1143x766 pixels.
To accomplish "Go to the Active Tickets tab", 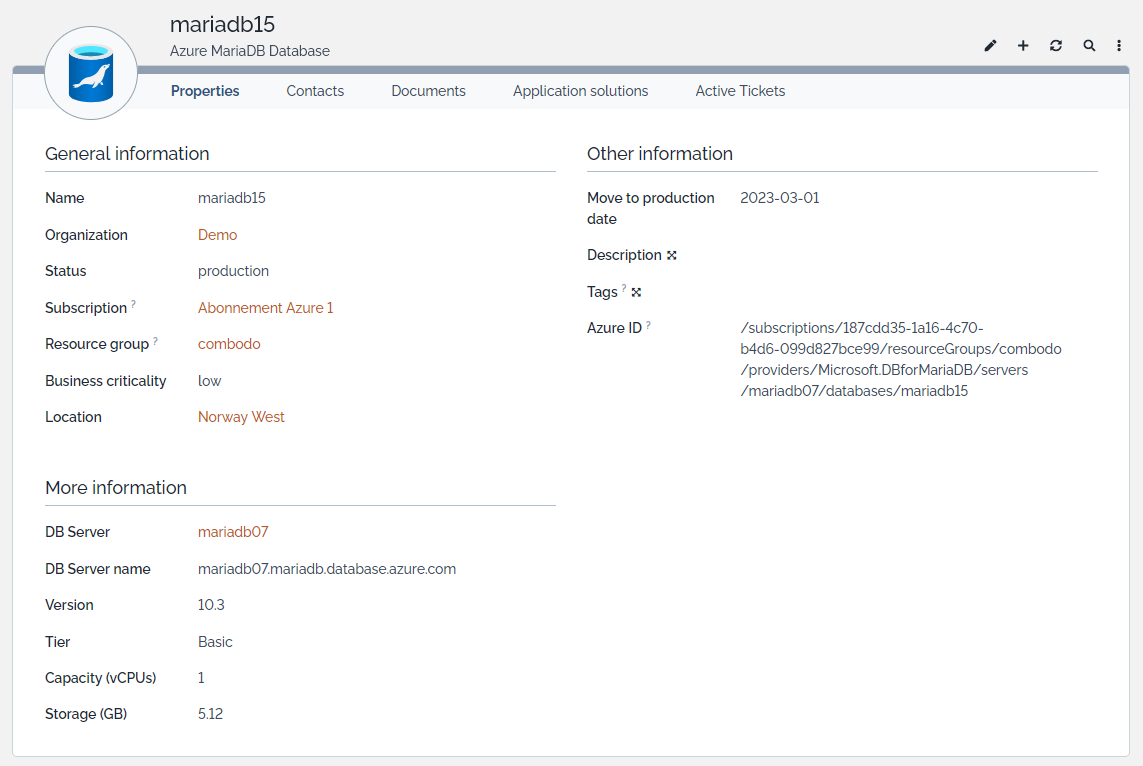I will point(740,91).
